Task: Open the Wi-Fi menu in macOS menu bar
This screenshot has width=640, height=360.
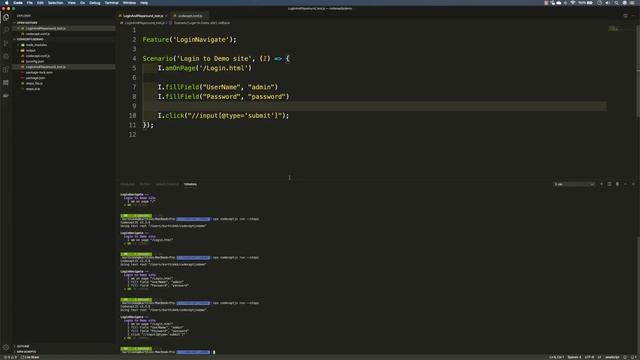Action: pyautogui.click(x=573, y=3)
